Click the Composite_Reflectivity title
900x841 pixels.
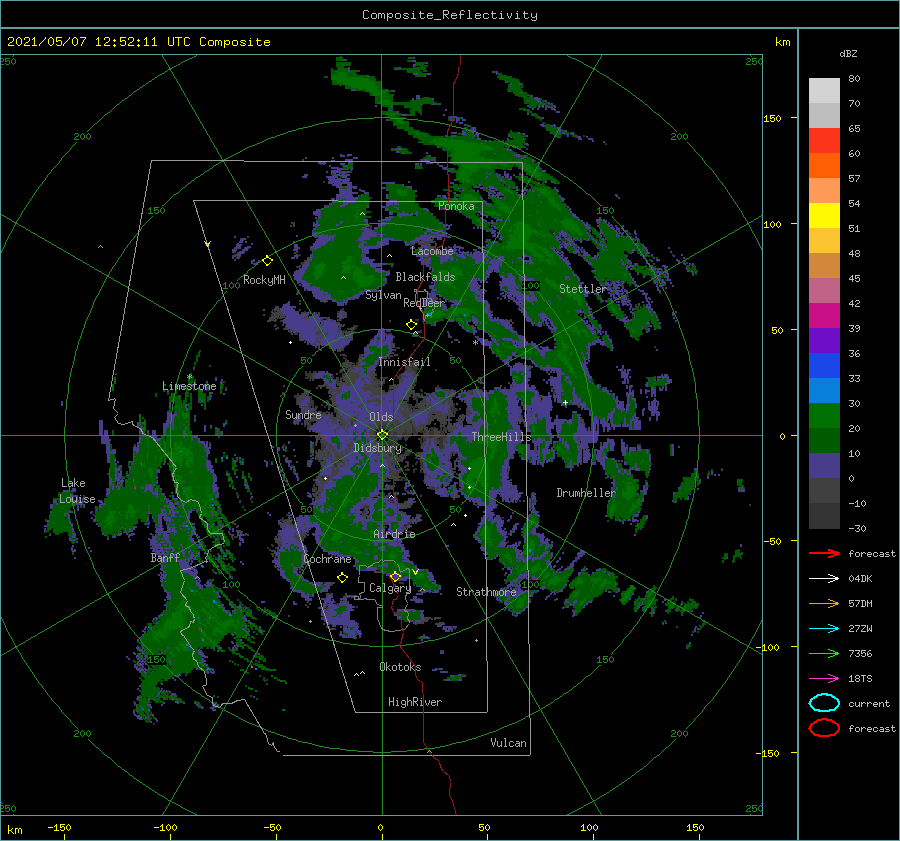click(x=450, y=15)
